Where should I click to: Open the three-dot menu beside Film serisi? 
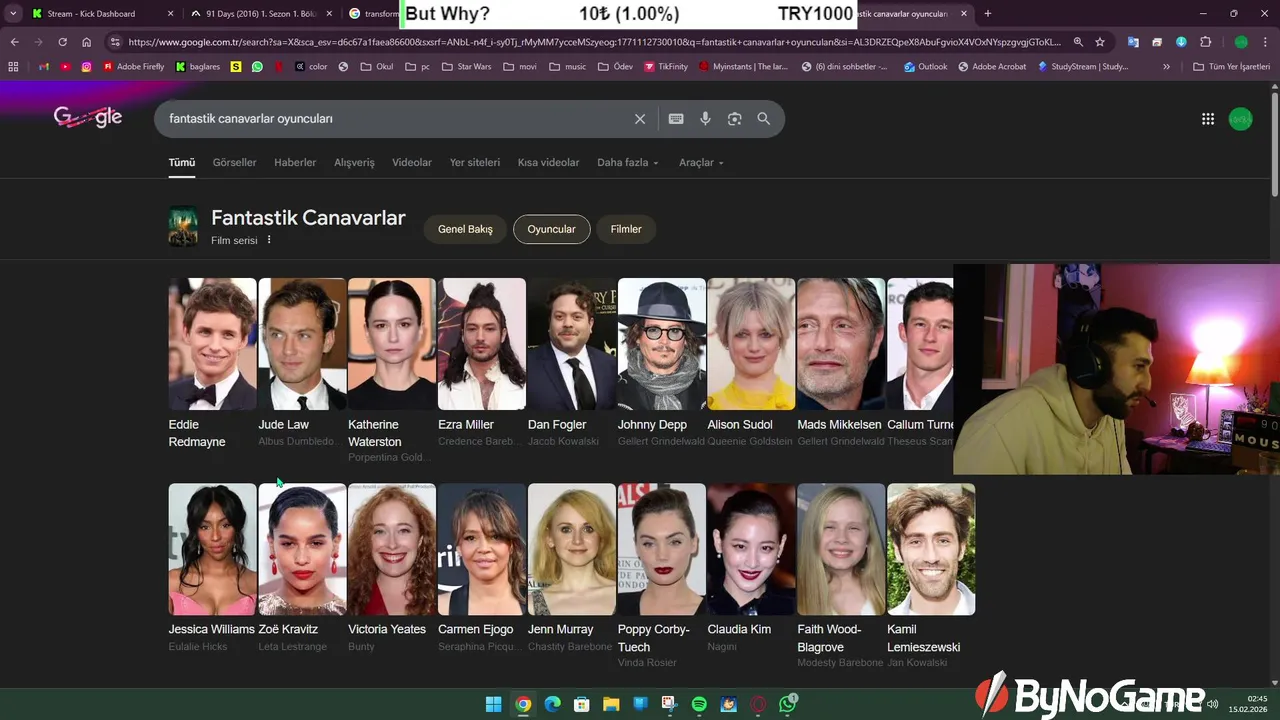(269, 240)
